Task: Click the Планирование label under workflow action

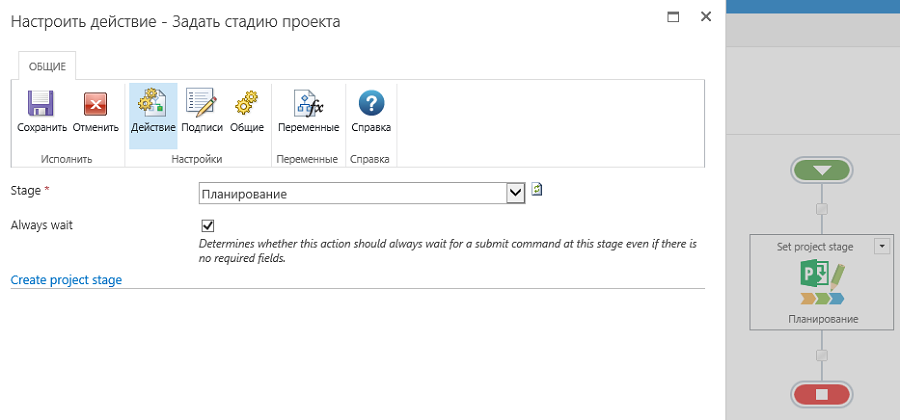Action: (x=823, y=319)
